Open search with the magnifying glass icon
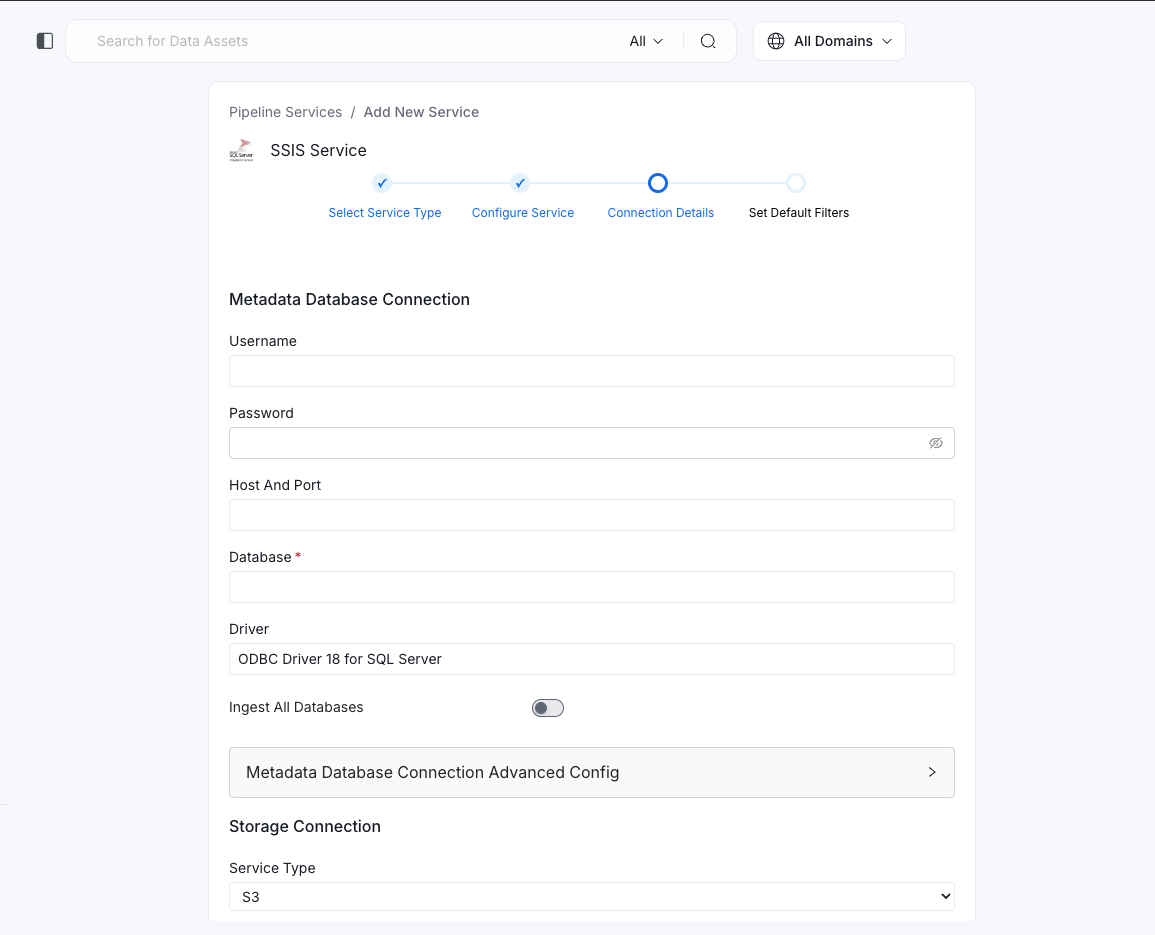1155x935 pixels. [708, 41]
